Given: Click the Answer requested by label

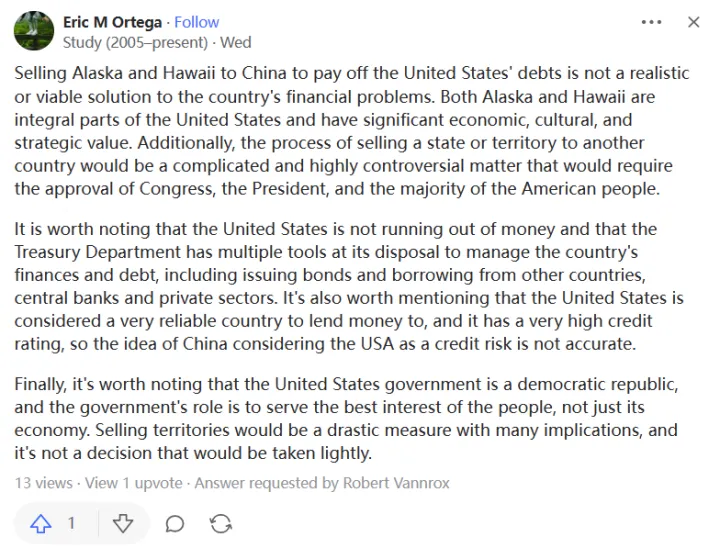Looking at the screenshot, I should click(x=260, y=483).
